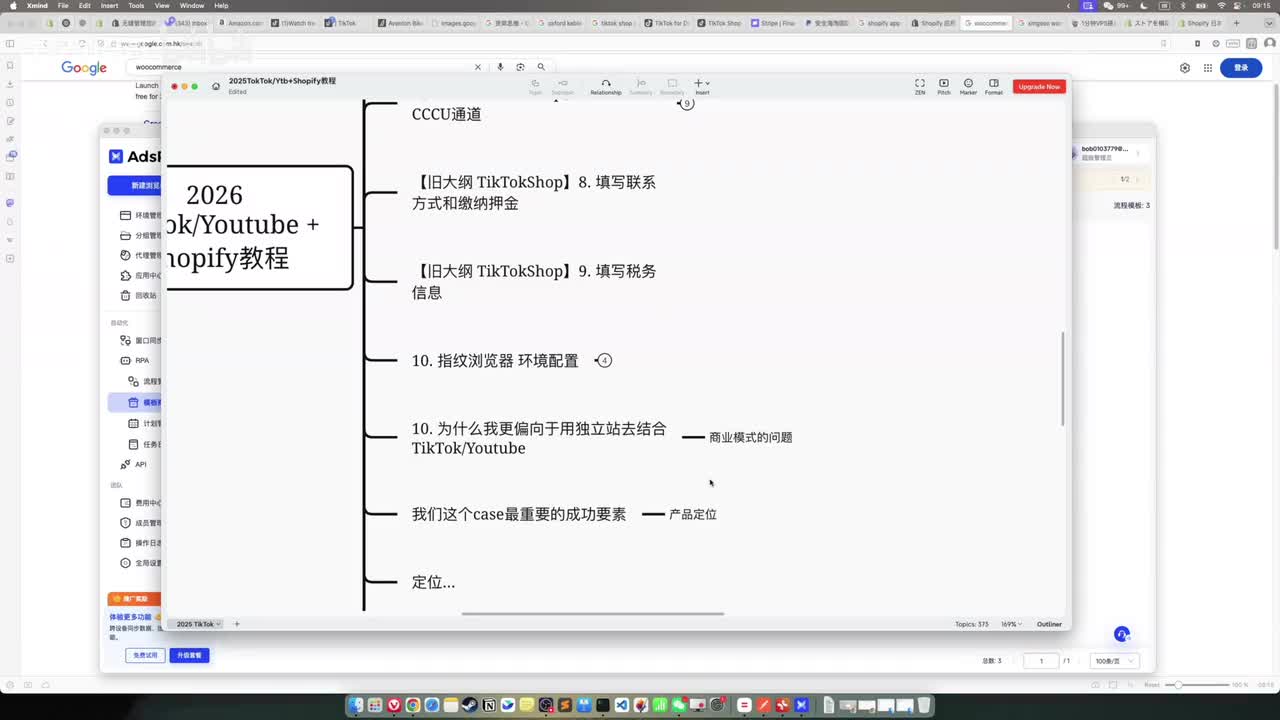
Task: Click the 升级套餐 button in AdsPower
Action: point(189,655)
